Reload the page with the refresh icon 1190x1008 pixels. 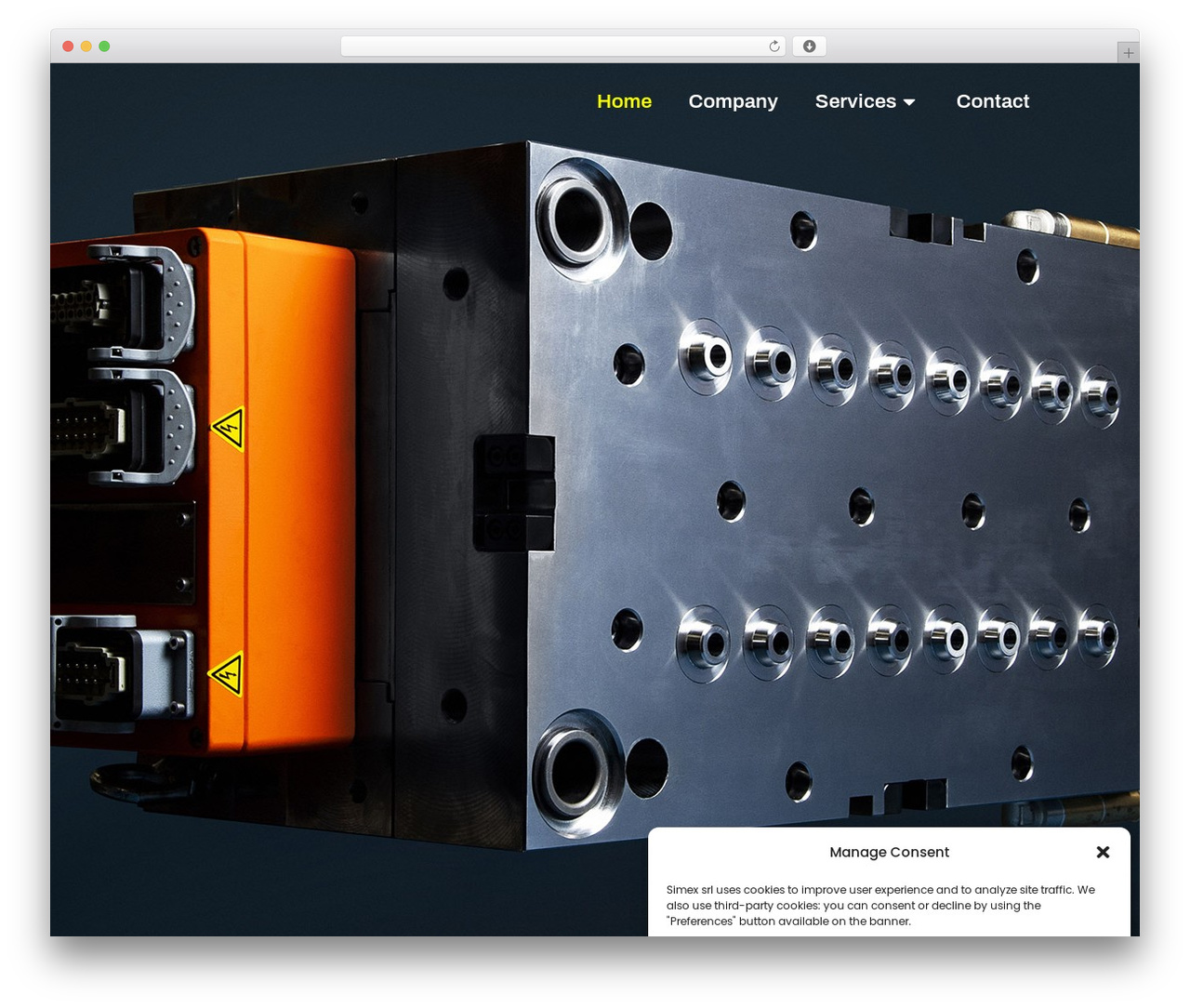(x=773, y=46)
